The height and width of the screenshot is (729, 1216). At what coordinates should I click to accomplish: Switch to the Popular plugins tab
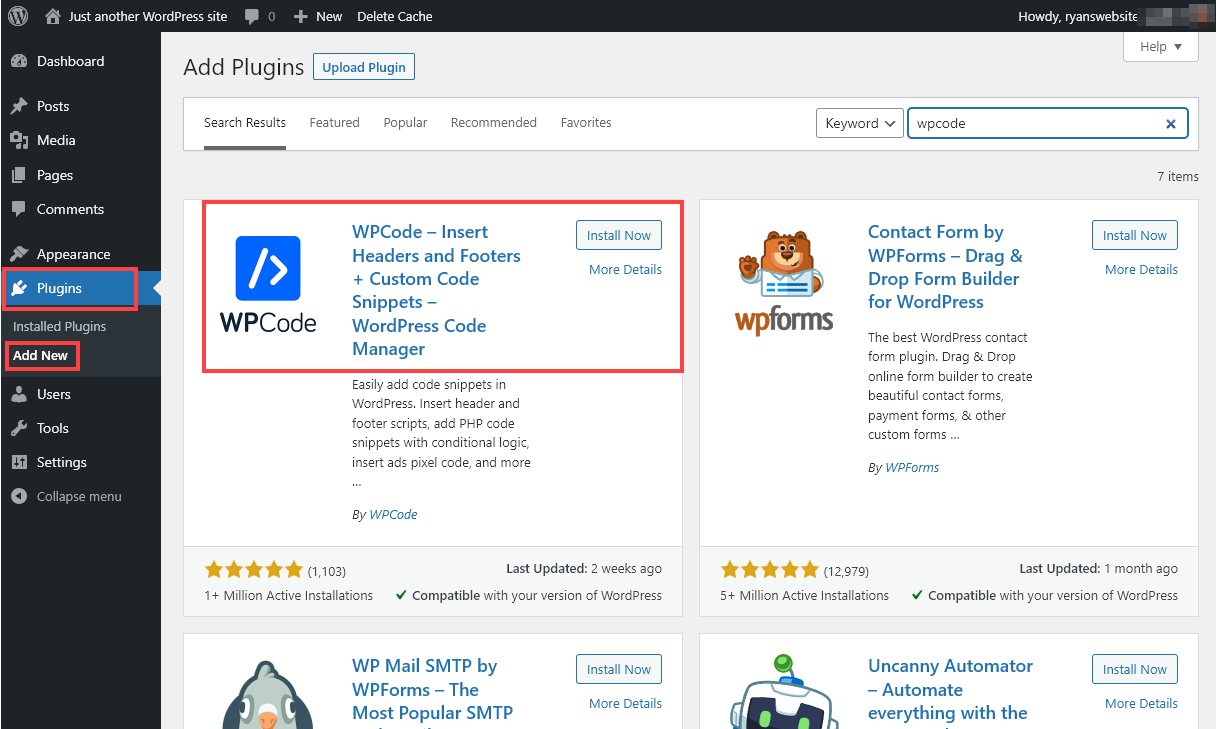tap(405, 122)
